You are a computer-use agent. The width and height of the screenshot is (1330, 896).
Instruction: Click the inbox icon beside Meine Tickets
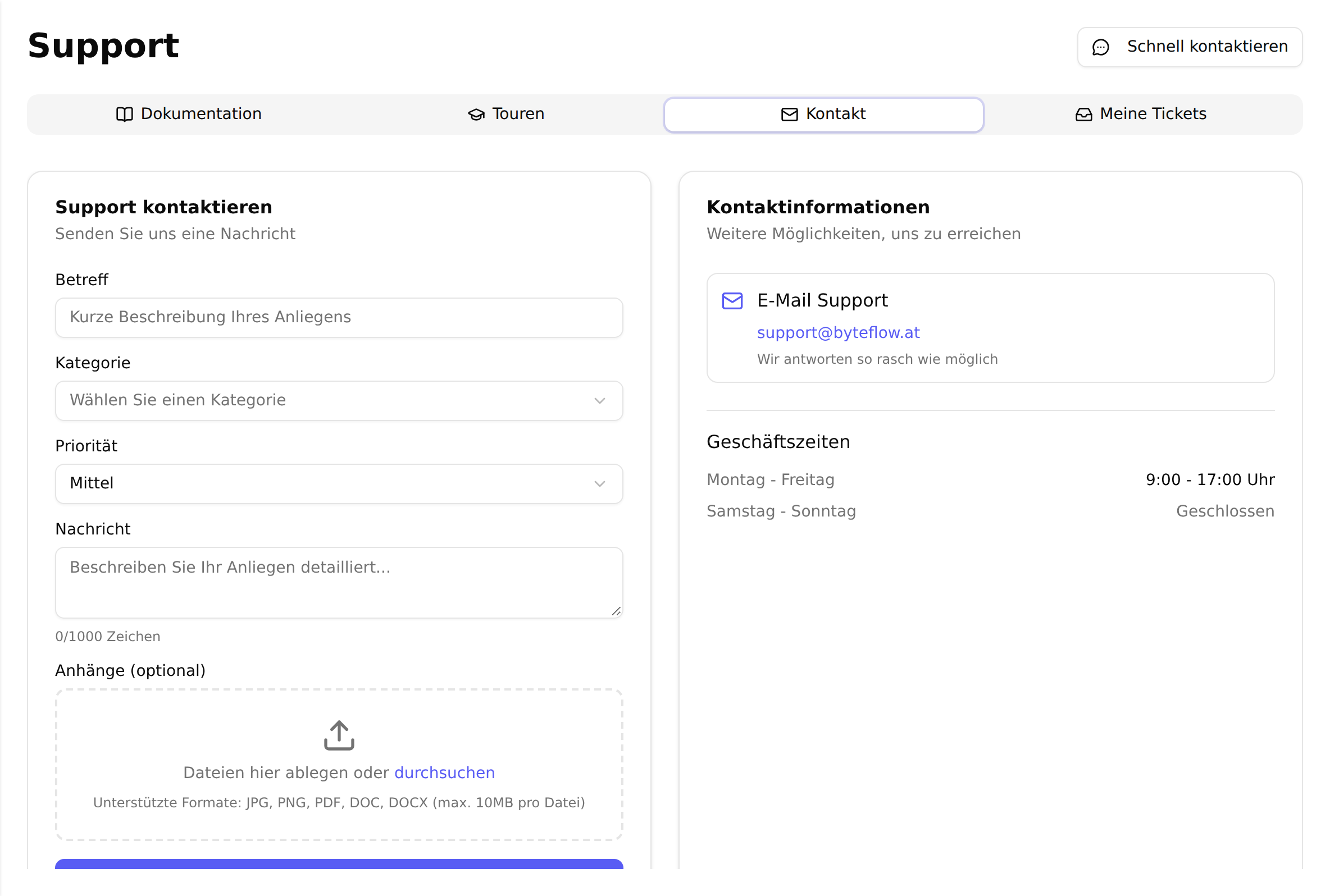(1083, 115)
